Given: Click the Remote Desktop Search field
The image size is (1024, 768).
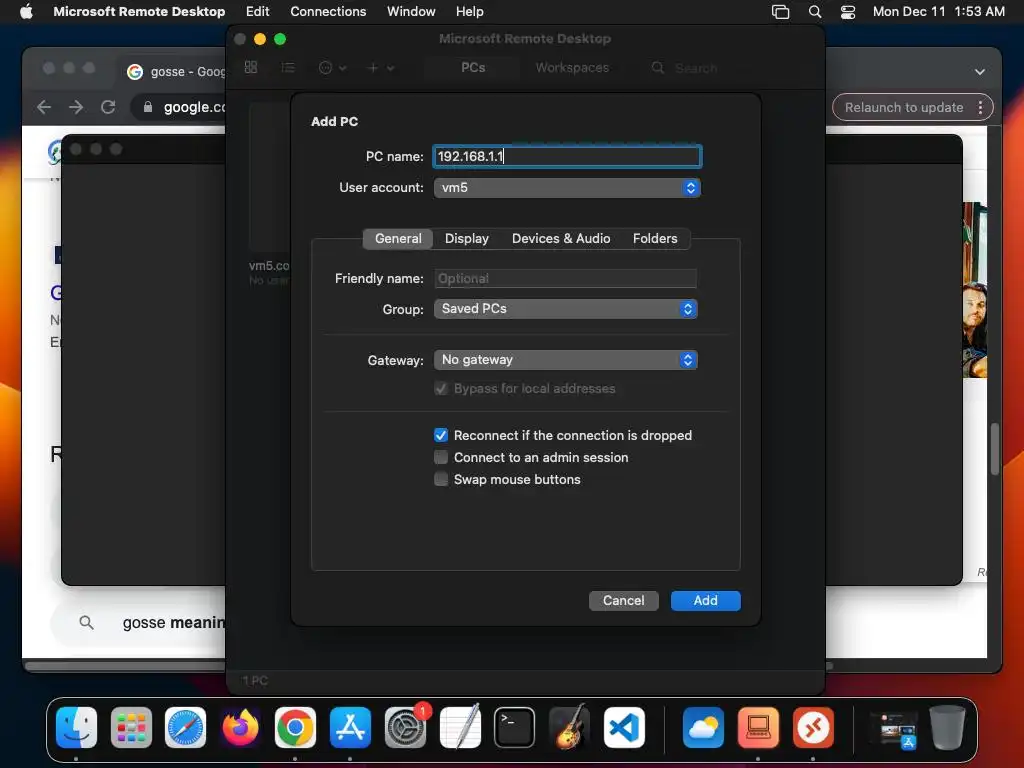Looking at the screenshot, I should (696, 68).
